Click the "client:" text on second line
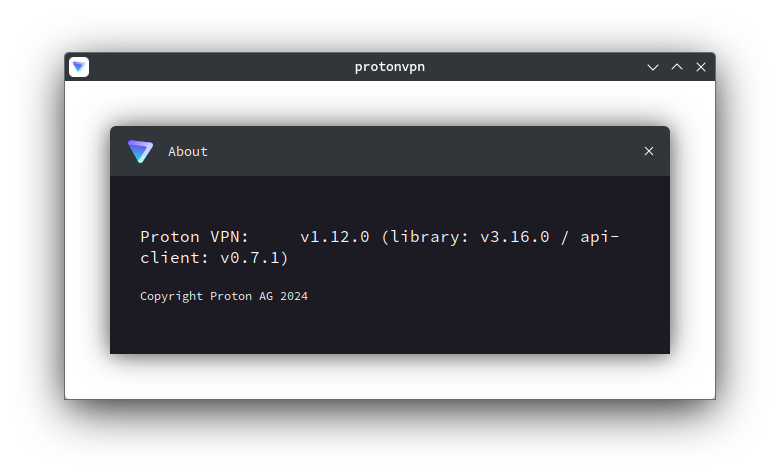 174,258
